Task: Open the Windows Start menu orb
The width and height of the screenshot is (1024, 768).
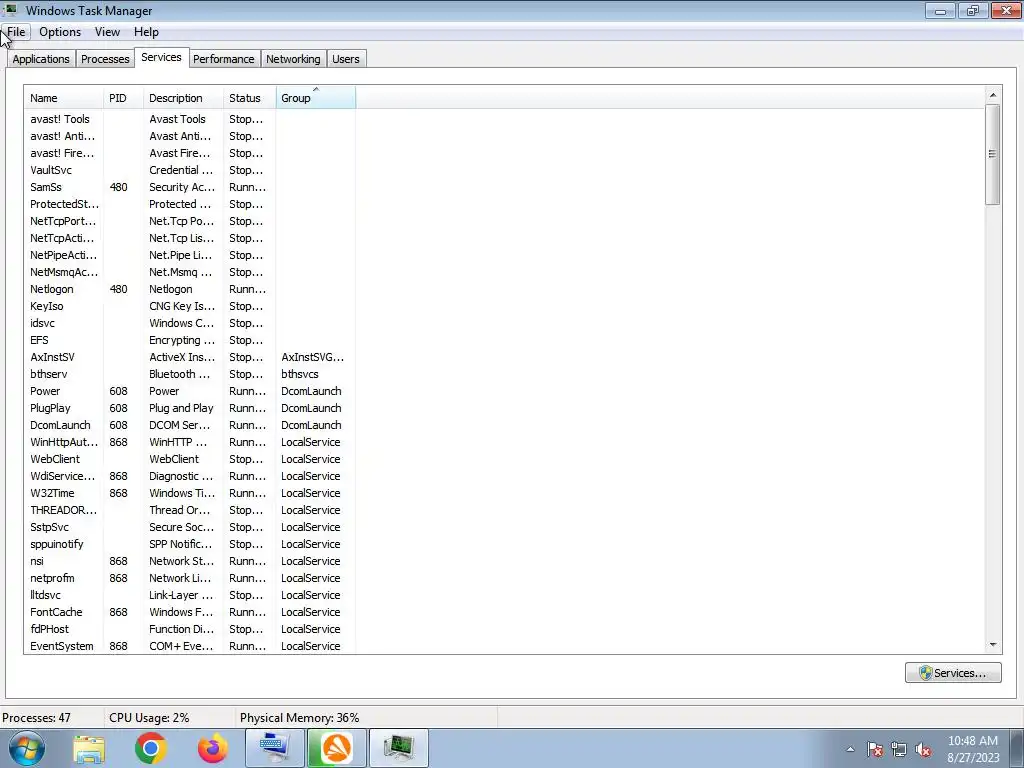Action: [26, 748]
